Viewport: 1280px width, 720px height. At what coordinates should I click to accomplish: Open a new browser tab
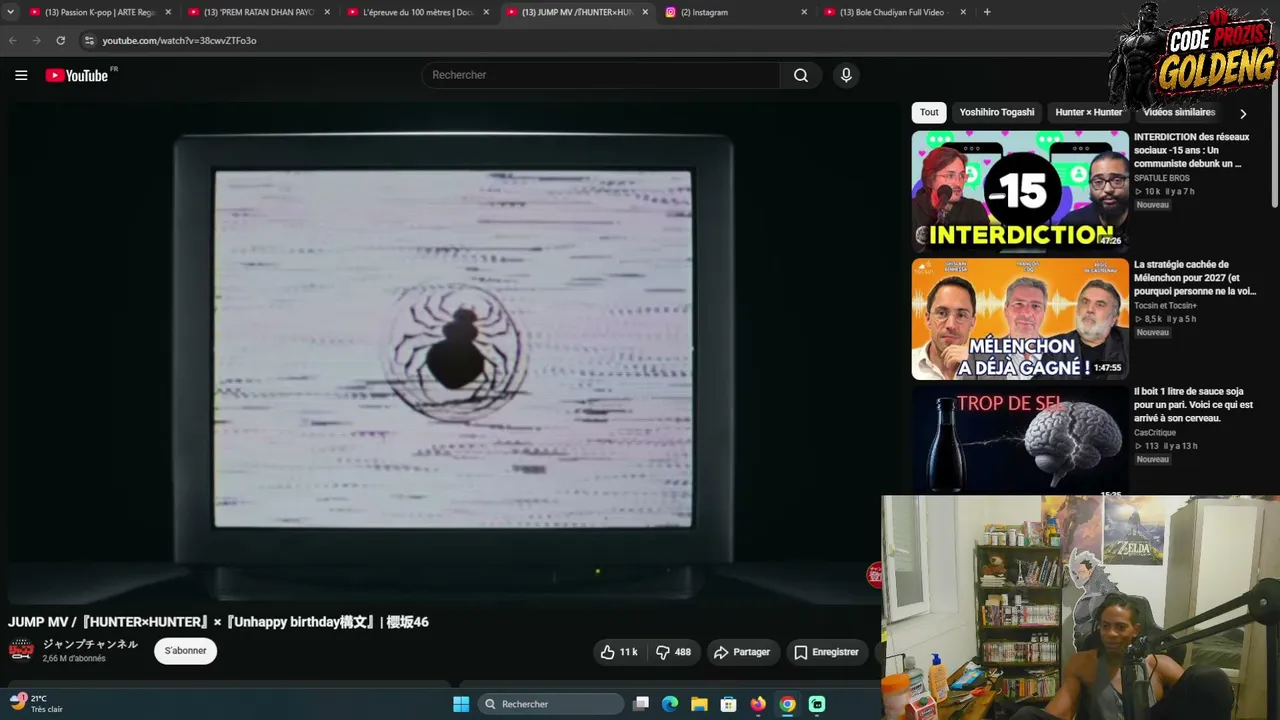[987, 12]
